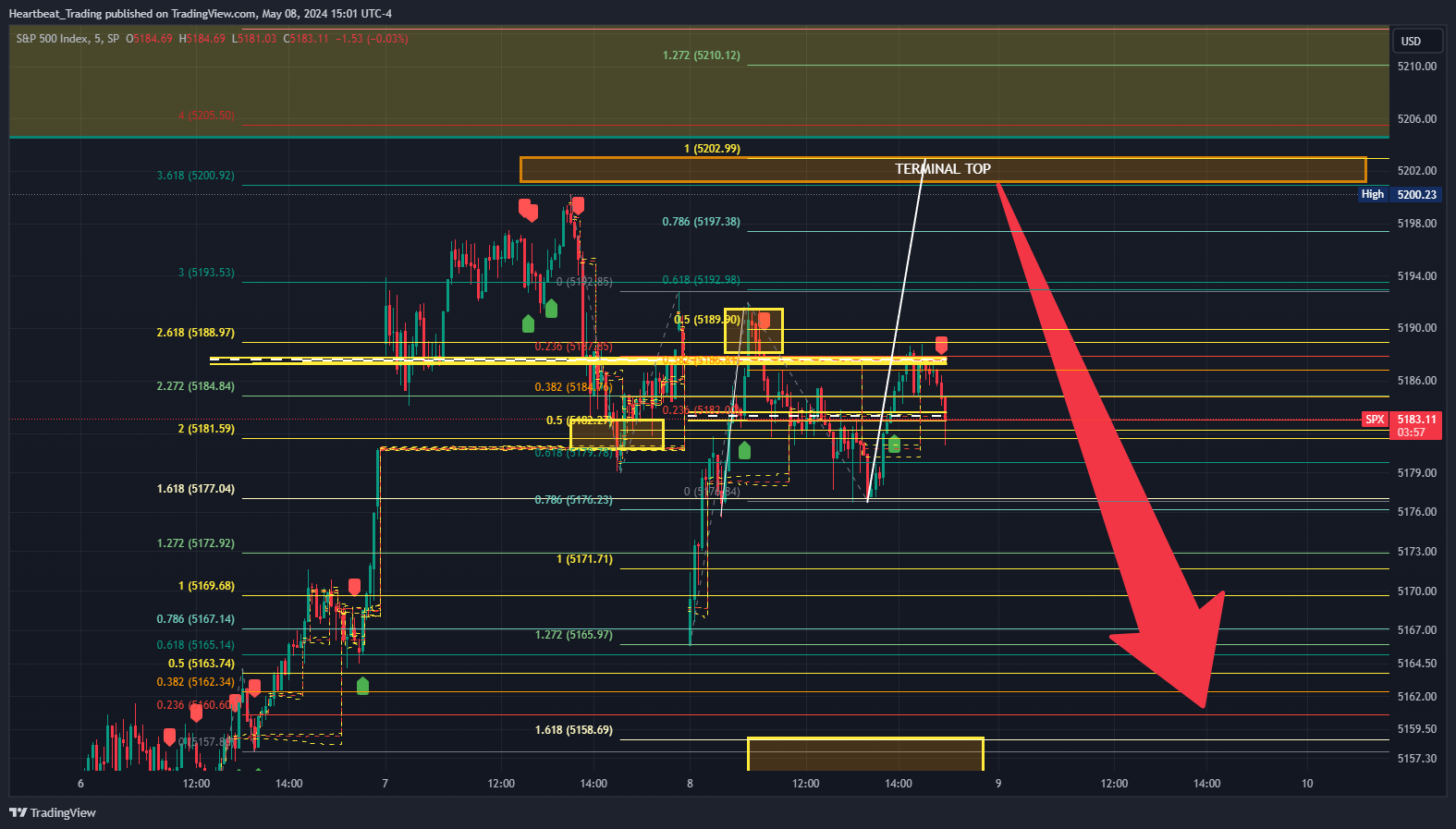The height and width of the screenshot is (829, 1456).
Task: Click the 5176.00 price axis tick
Action: 1416,512
